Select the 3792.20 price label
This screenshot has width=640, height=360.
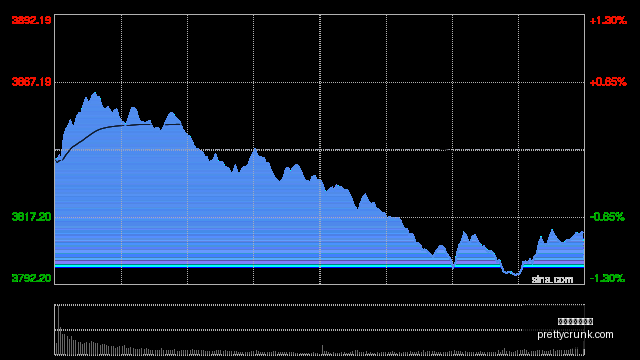click(31, 278)
